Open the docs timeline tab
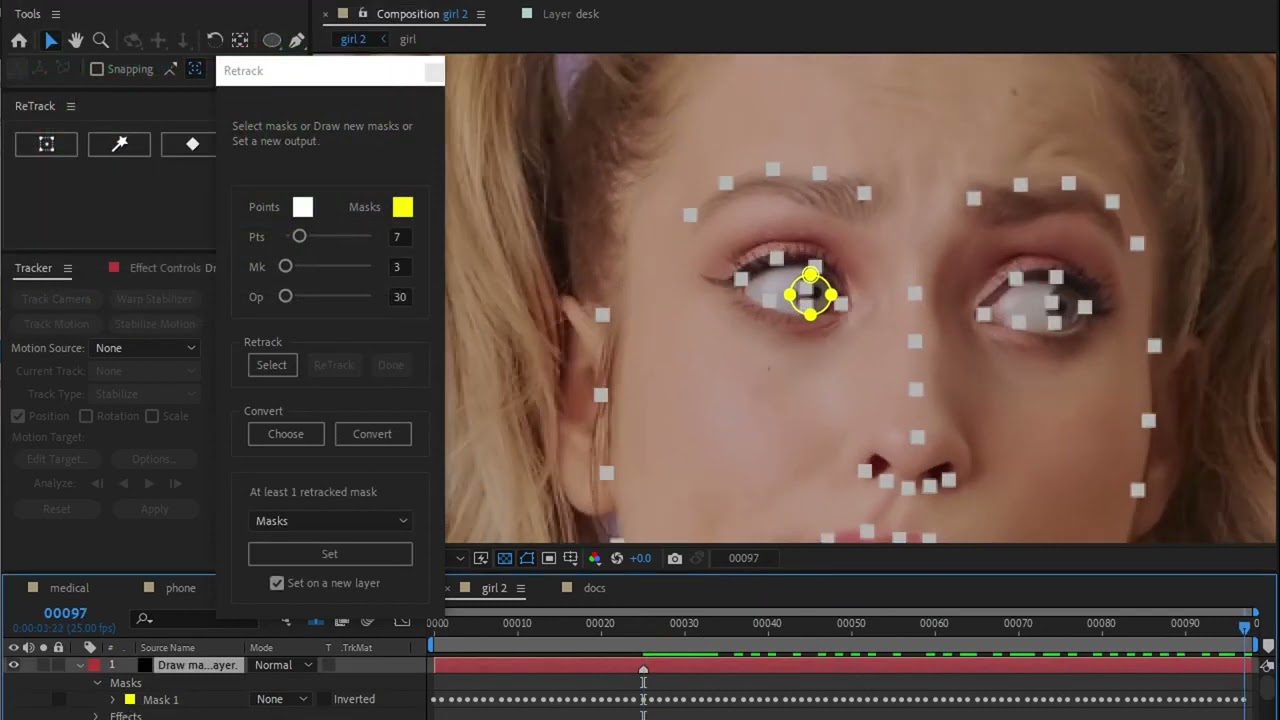The width and height of the screenshot is (1280, 720). point(594,588)
